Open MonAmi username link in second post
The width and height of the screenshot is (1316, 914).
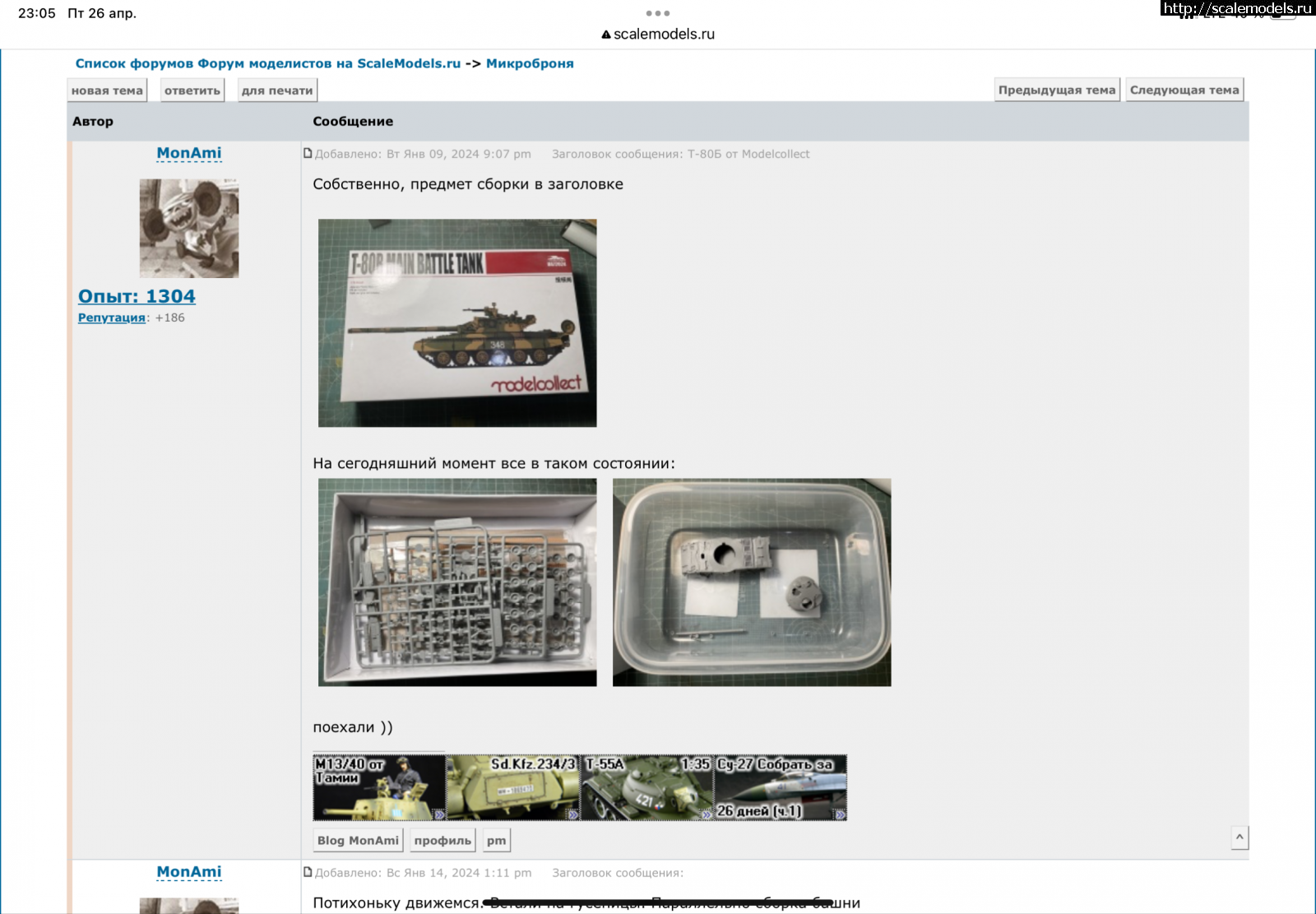189,872
